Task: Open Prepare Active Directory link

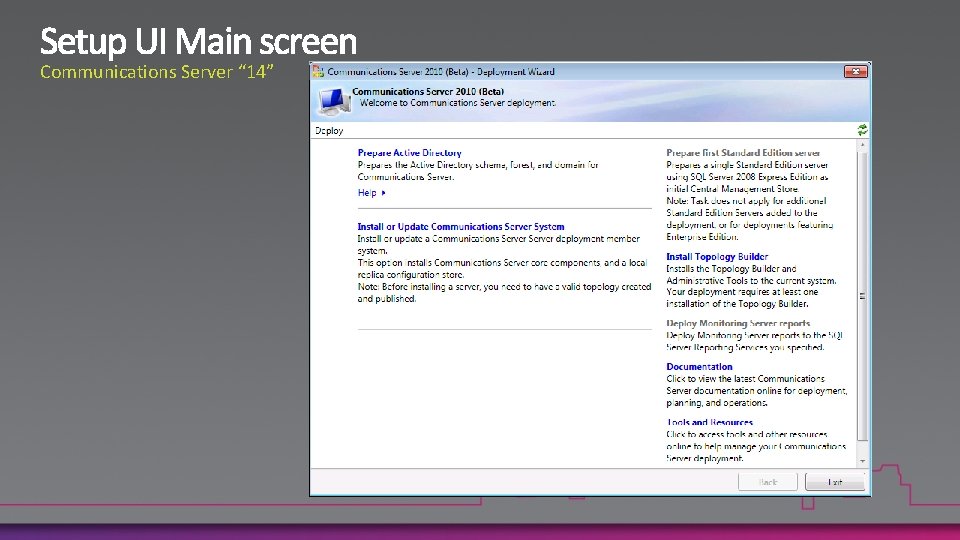Action: (x=409, y=153)
